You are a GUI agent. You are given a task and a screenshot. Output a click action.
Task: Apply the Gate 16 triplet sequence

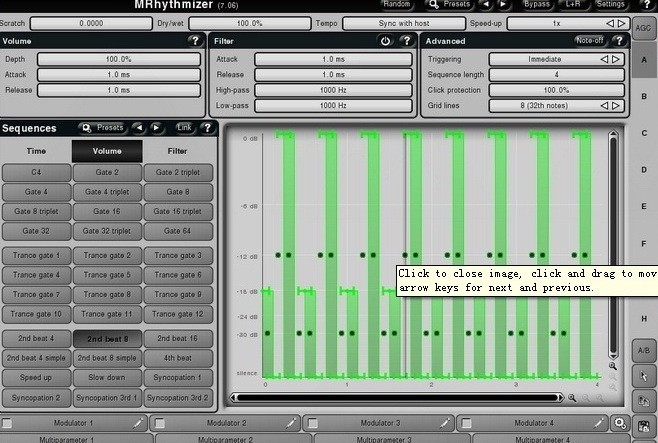pyautogui.click(x=178, y=211)
